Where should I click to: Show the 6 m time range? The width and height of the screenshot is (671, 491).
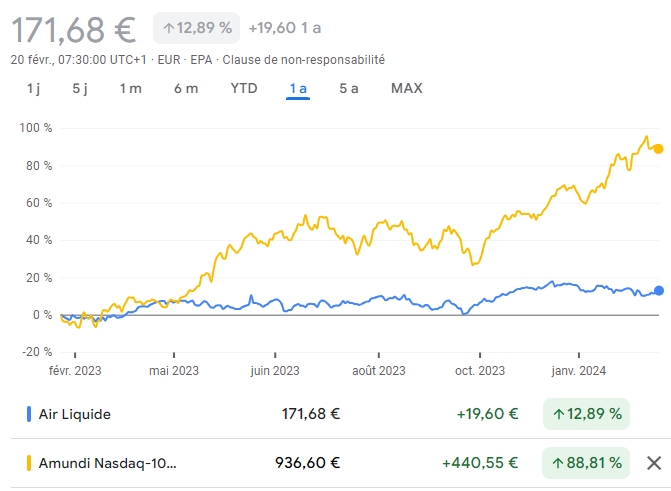coord(186,88)
